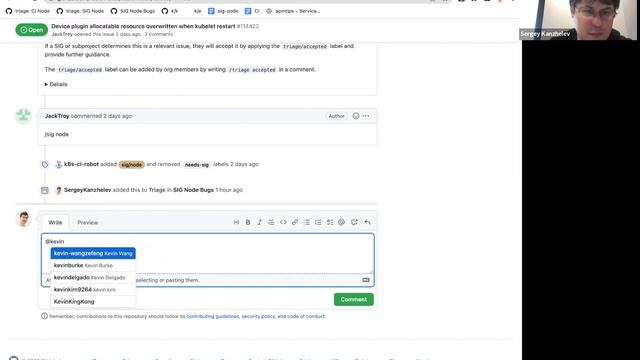Screen dimensions: 640x360
Task: Click the issue title text
Action: point(143,26)
